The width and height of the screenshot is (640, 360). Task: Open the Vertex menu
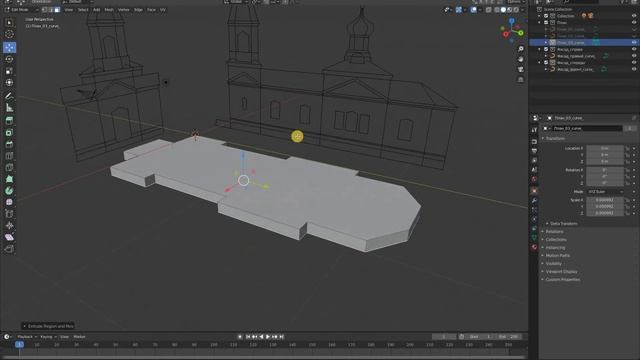(124, 10)
